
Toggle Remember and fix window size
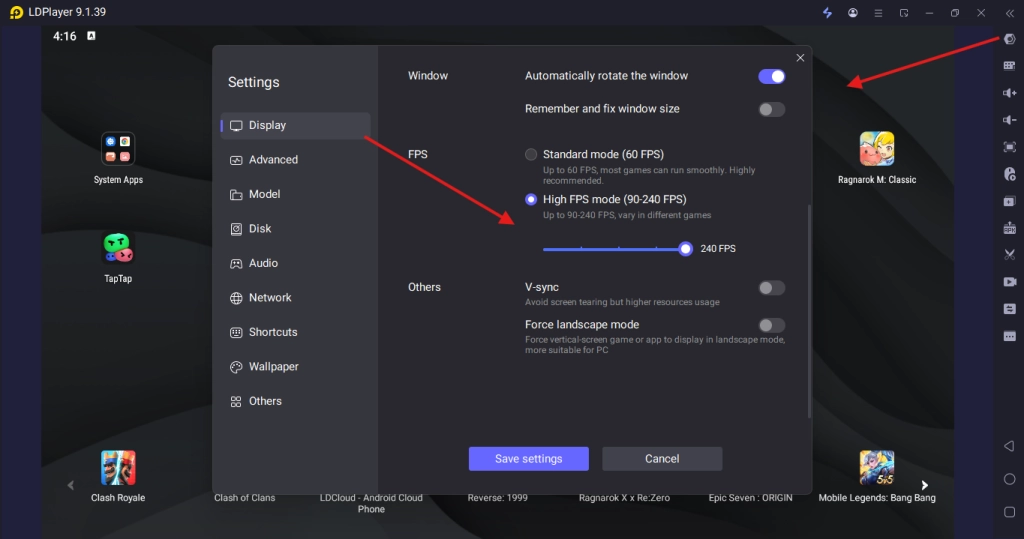[x=771, y=109]
